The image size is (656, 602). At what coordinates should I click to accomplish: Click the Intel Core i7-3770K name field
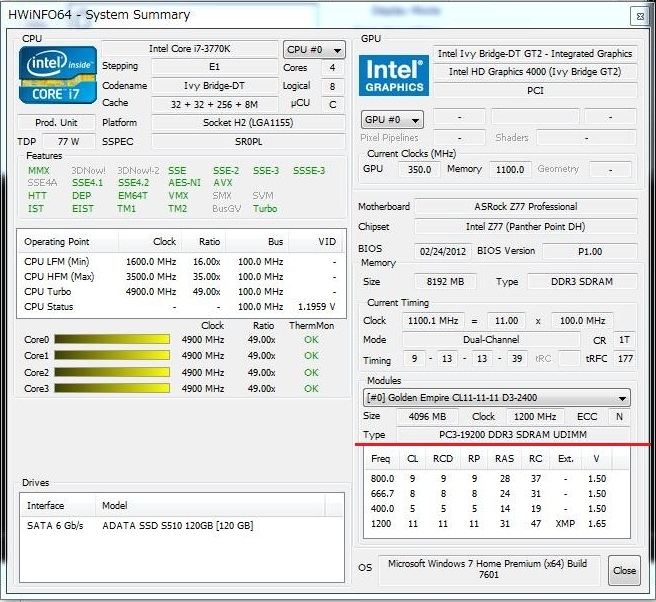[189, 49]
